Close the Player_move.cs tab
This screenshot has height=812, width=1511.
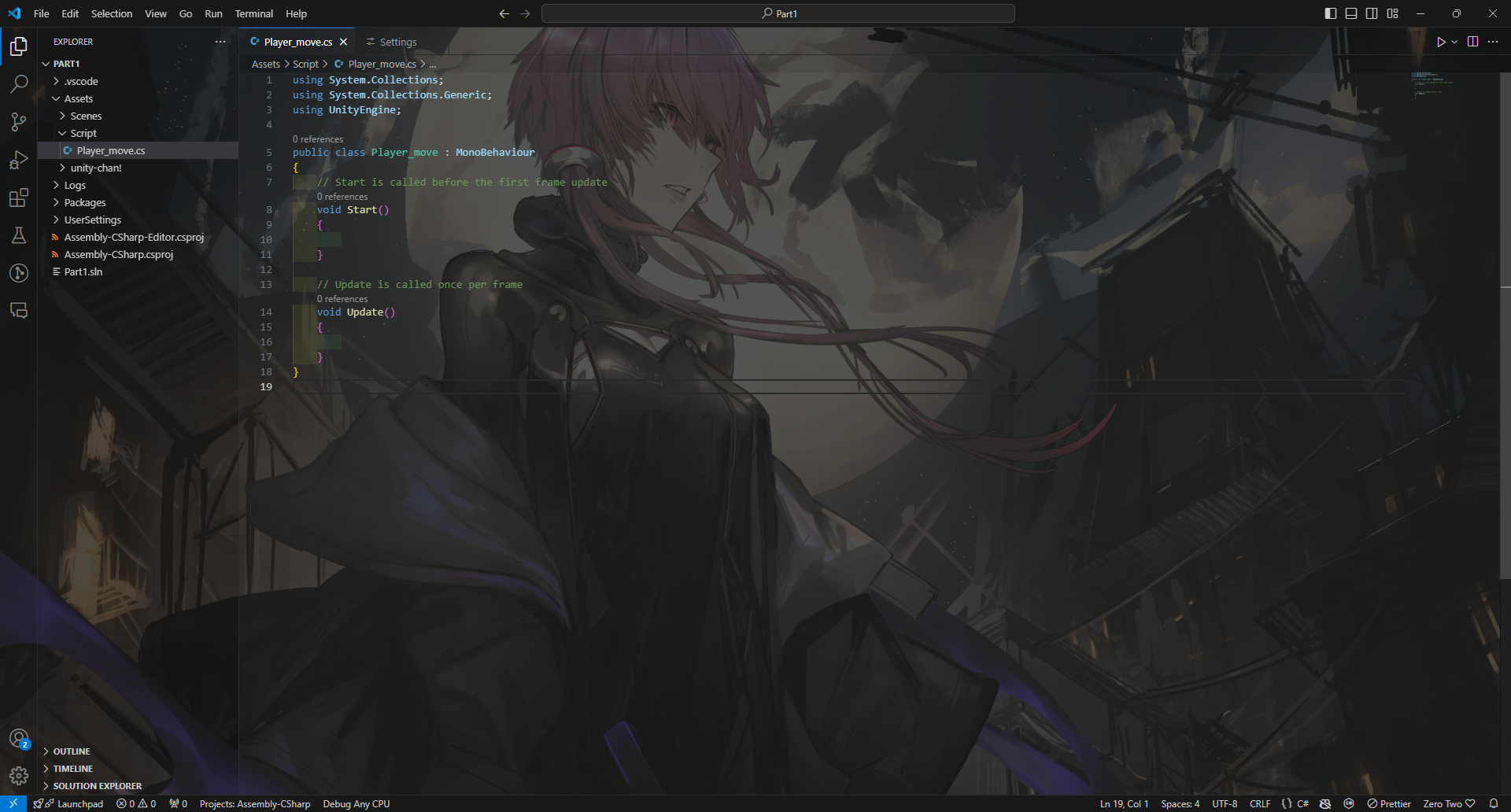click(343, 42)
